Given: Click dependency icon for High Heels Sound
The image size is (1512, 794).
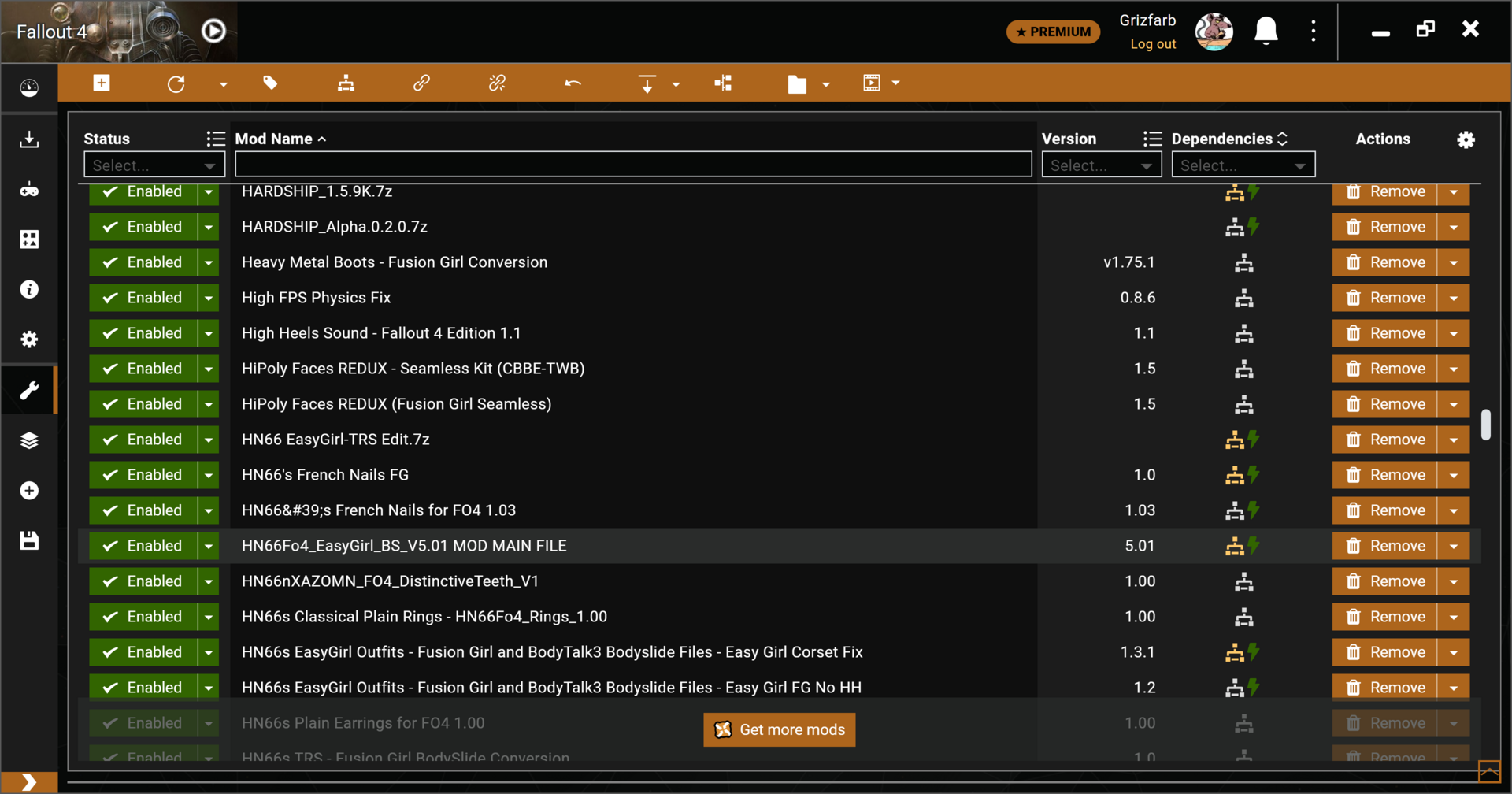Looking at the screenshot, I should 1243,333.
